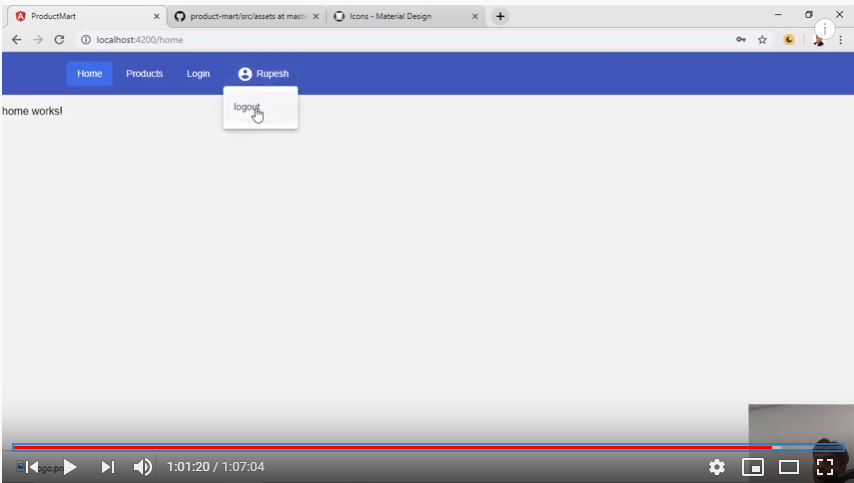Skip to the next video
The width and height of the screenshot is (854, 483).
(108, 466)
